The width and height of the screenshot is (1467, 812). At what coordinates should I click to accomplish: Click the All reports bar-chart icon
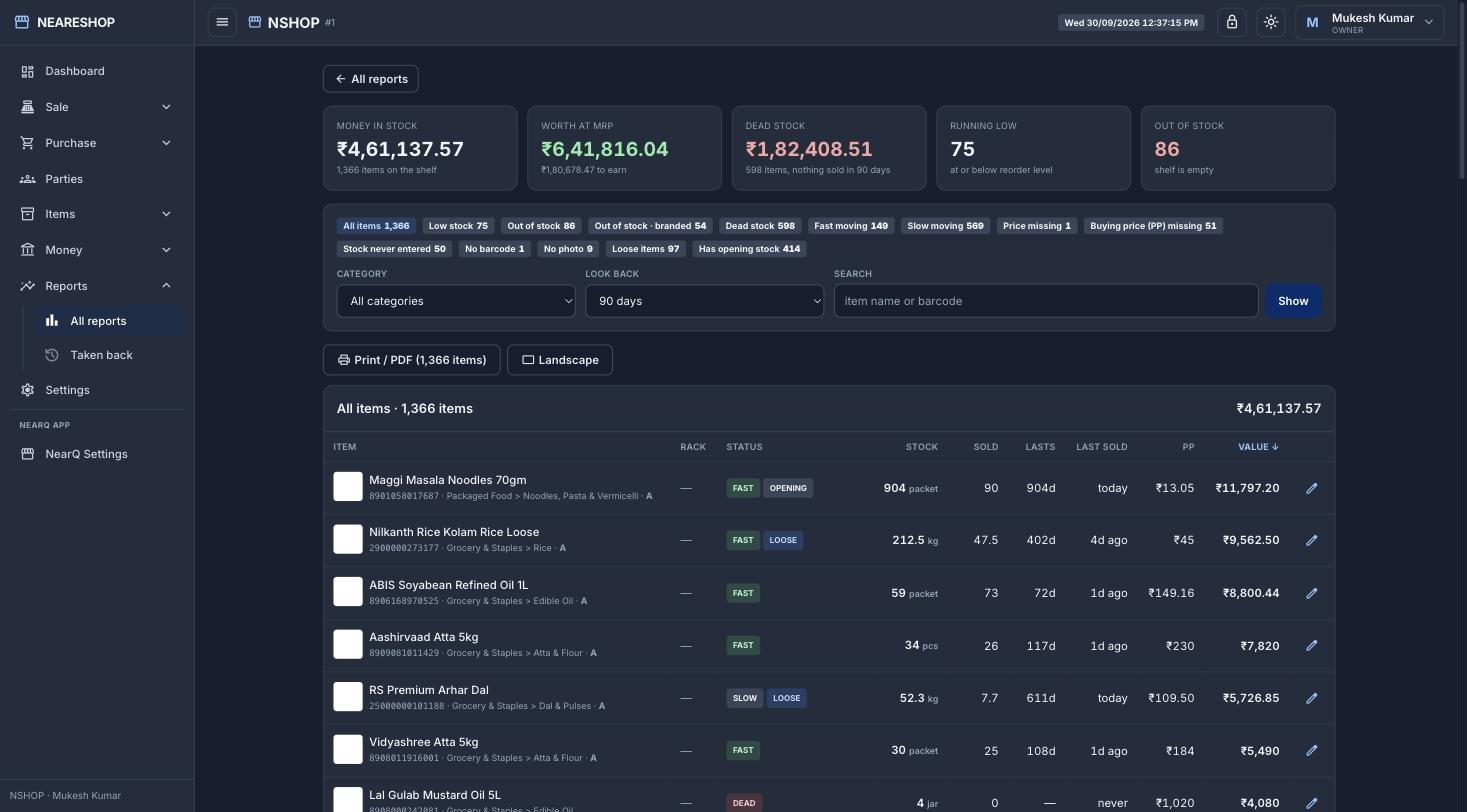[x=51, y=321]
